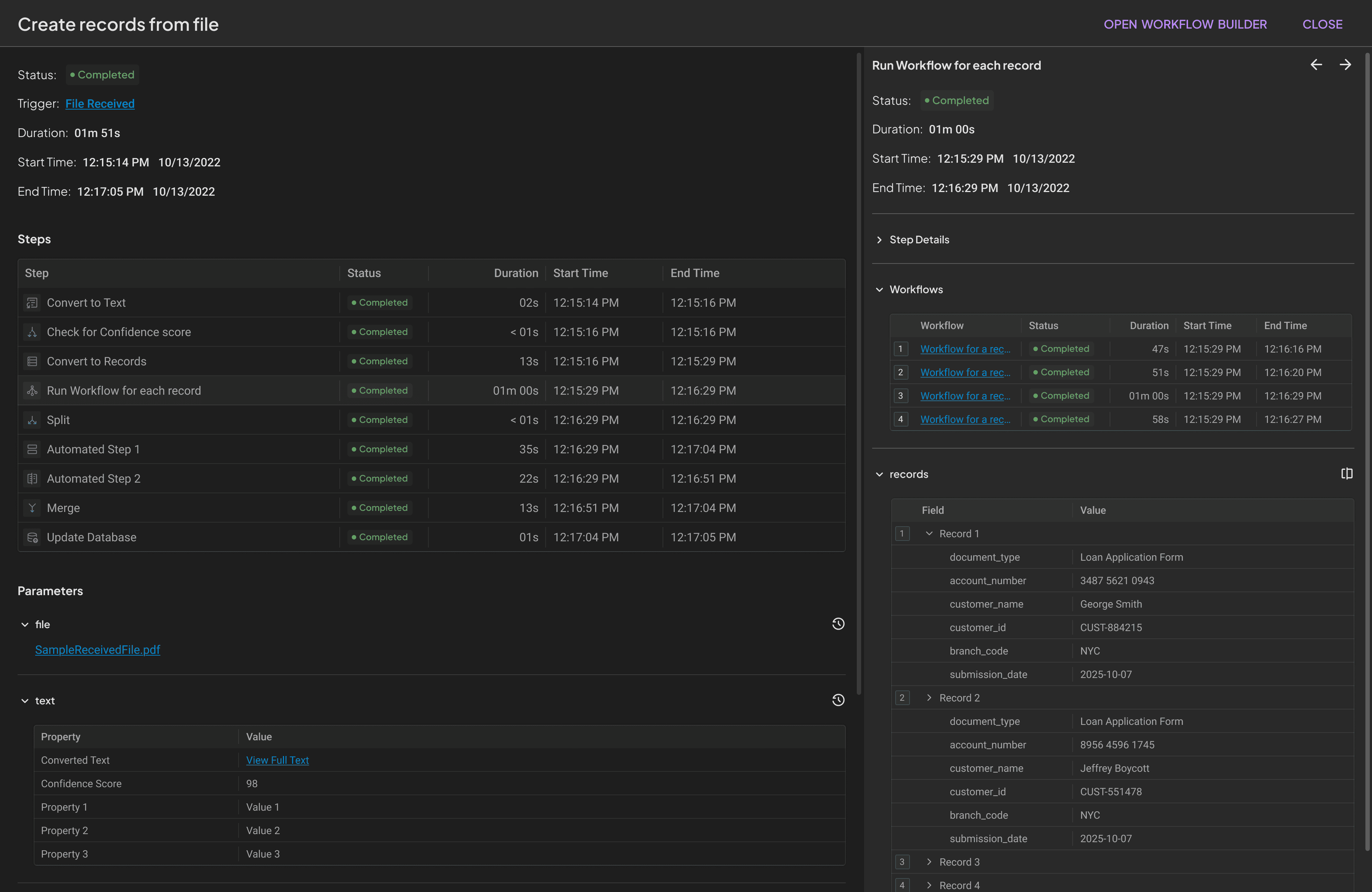Image resolution: width=1372 pixels, height=892 pixels.
Task: Click the Convert to Records step icon
Action: click(x=32, y=361)
